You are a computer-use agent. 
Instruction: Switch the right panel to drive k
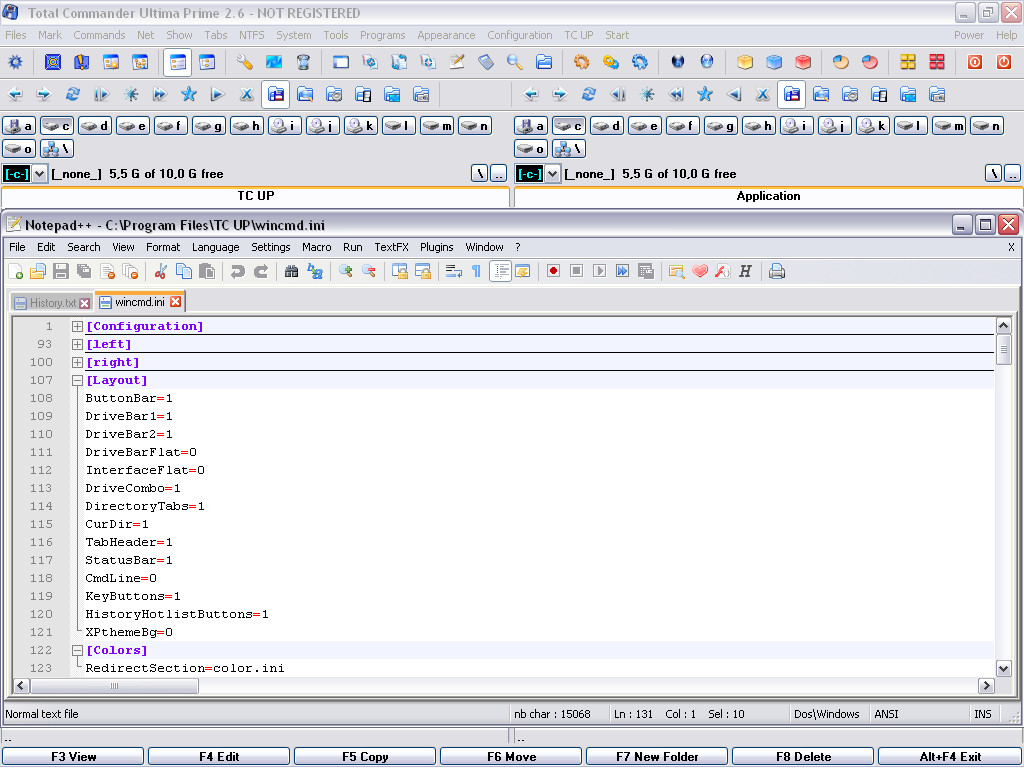point(873,126)
